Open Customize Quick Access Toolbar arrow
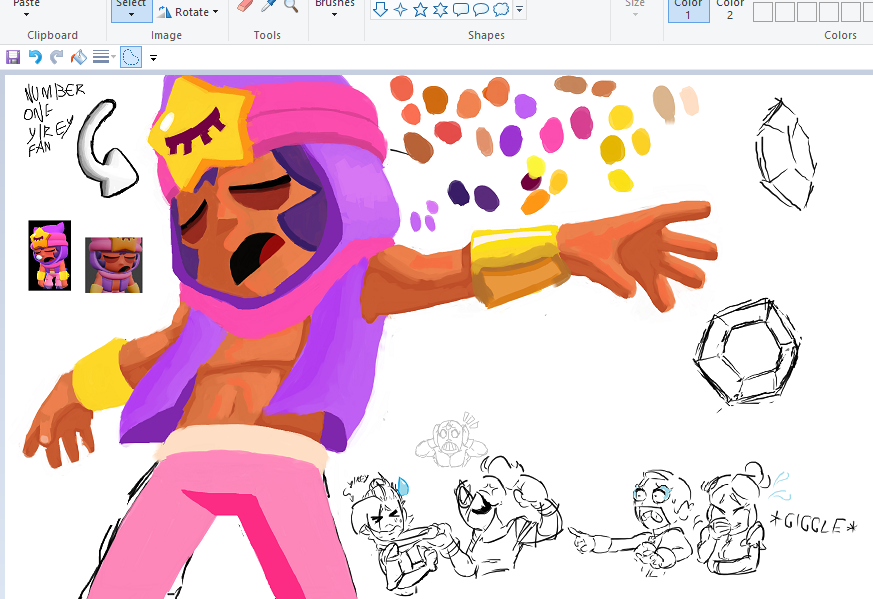 [x=154, y=57]
